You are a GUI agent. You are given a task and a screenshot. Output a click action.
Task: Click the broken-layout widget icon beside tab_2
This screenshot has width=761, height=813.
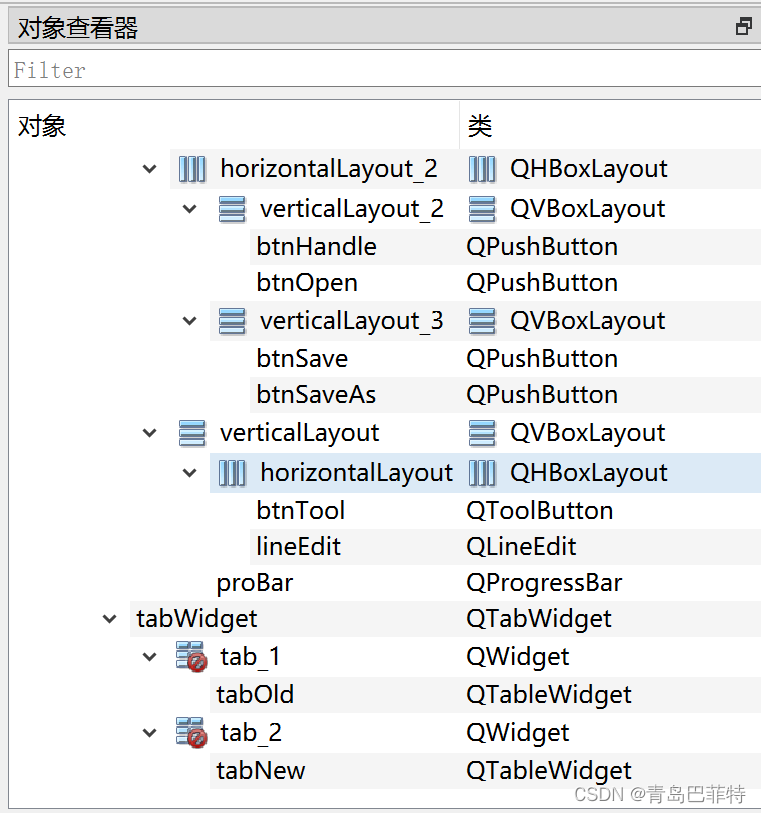coord(192,732)
